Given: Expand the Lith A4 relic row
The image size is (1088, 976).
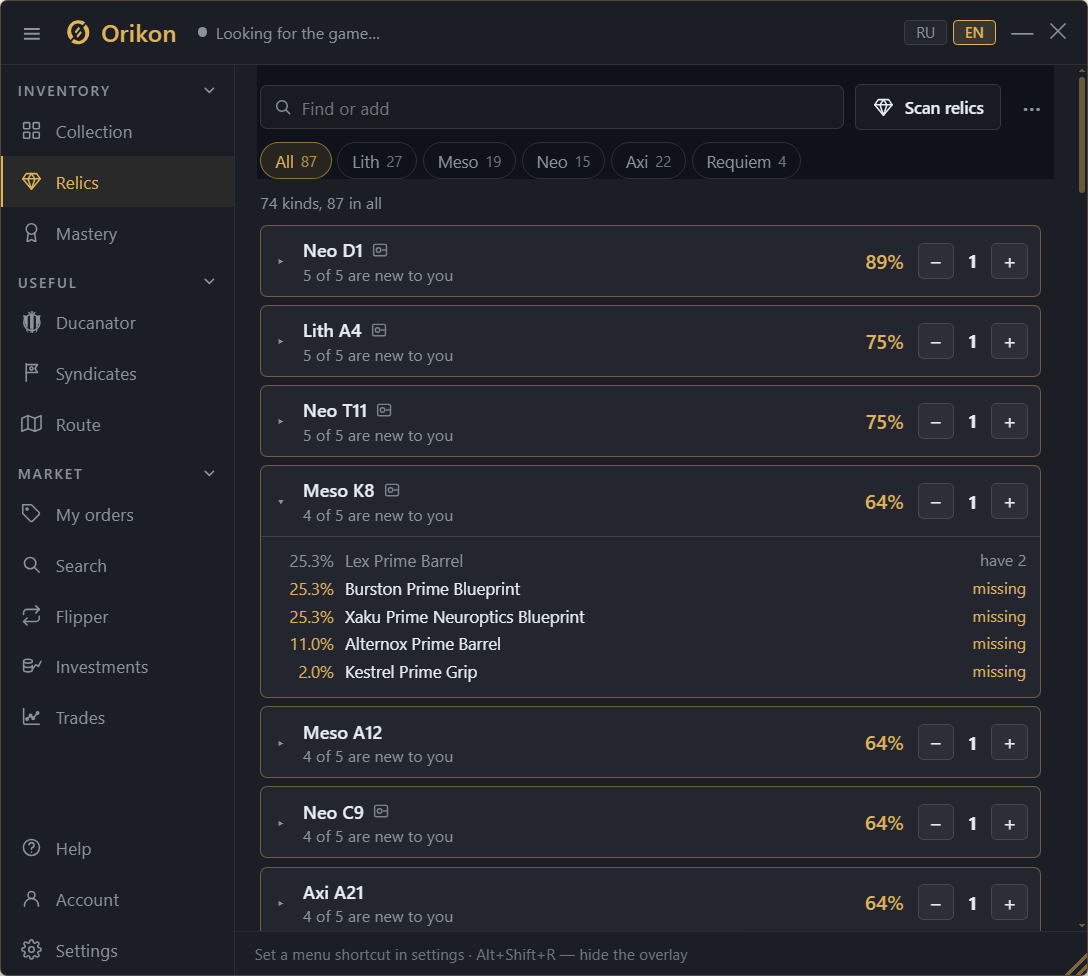Looking at the screenshot, I should (x=280, y=341).
